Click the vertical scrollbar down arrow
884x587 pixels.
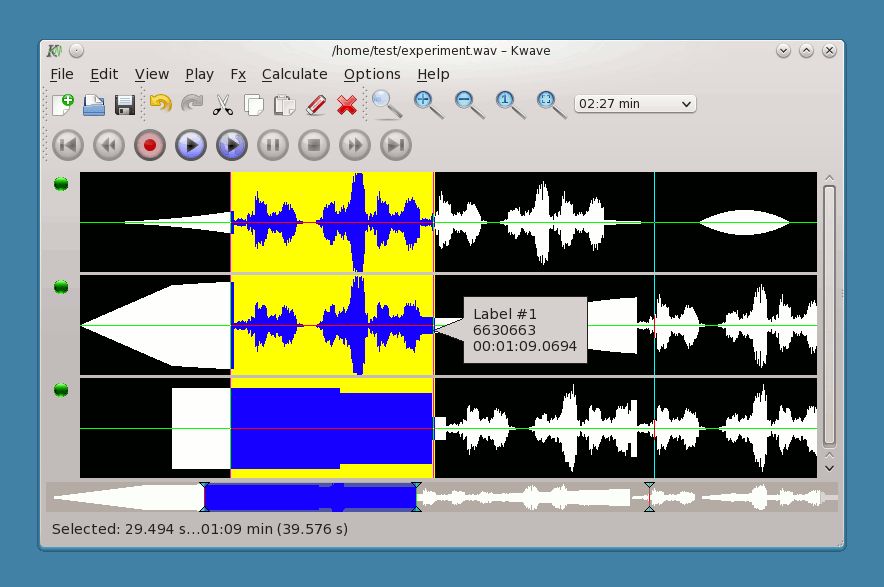829,467
